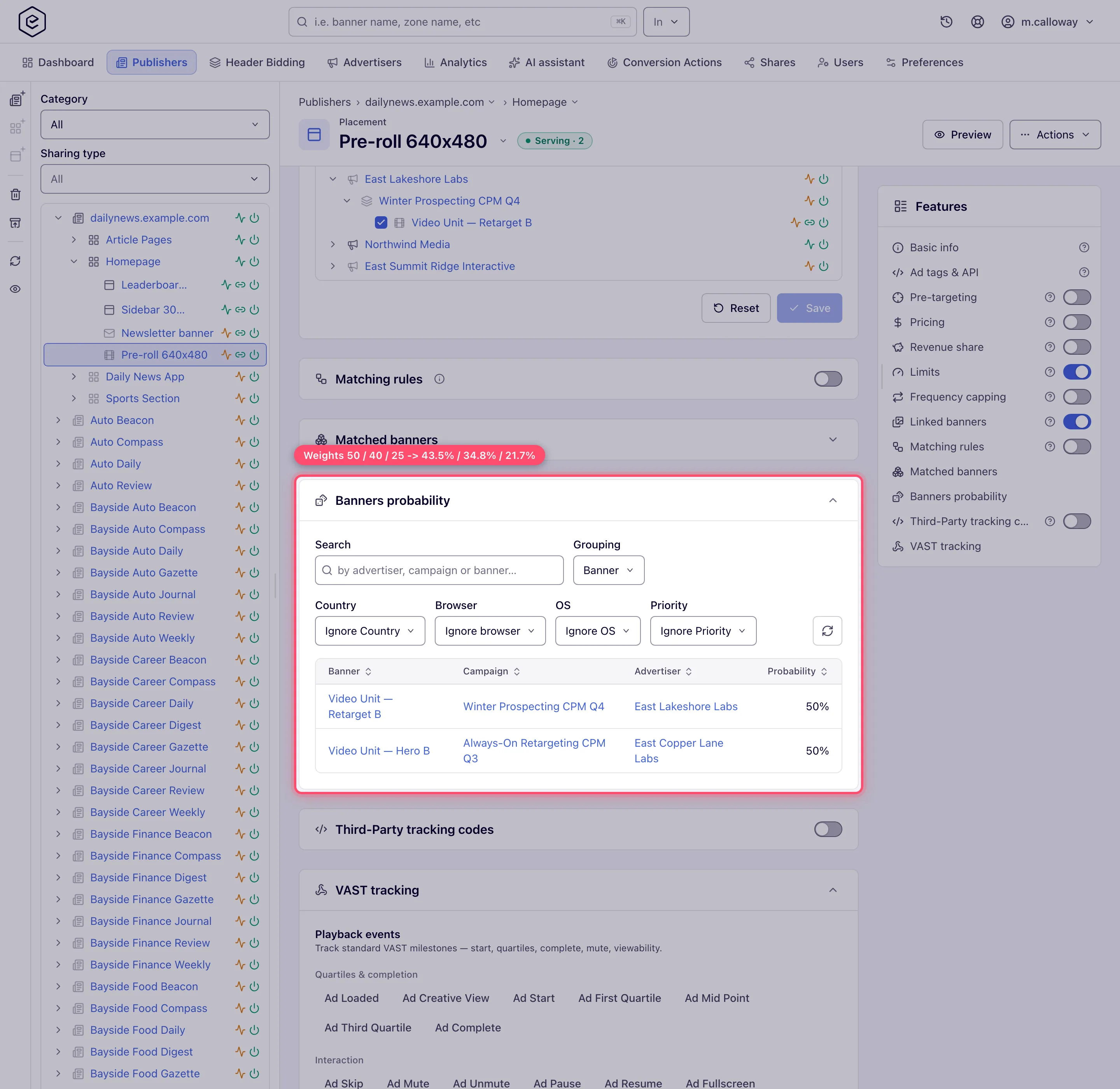Go to Header Bidding tab
The width and height of the screenshot is (1120, 1089).
257,62
